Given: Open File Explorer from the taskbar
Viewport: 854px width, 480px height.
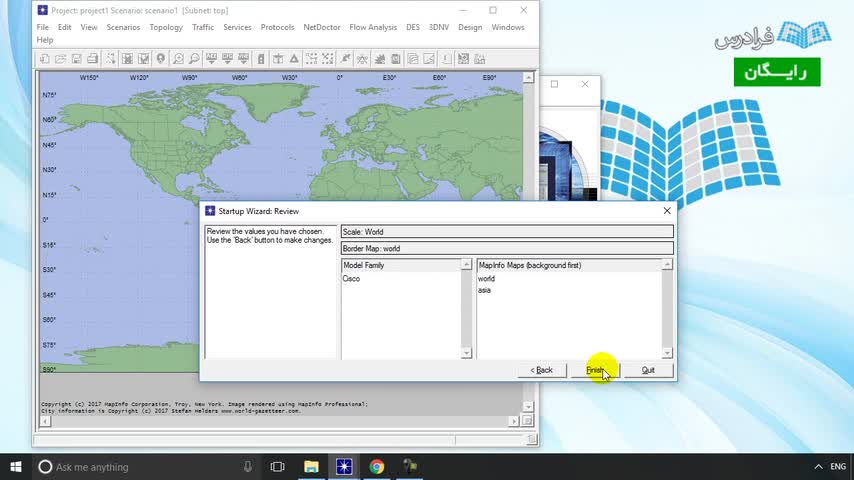Looking at the screenshot, I should point(311,467).
